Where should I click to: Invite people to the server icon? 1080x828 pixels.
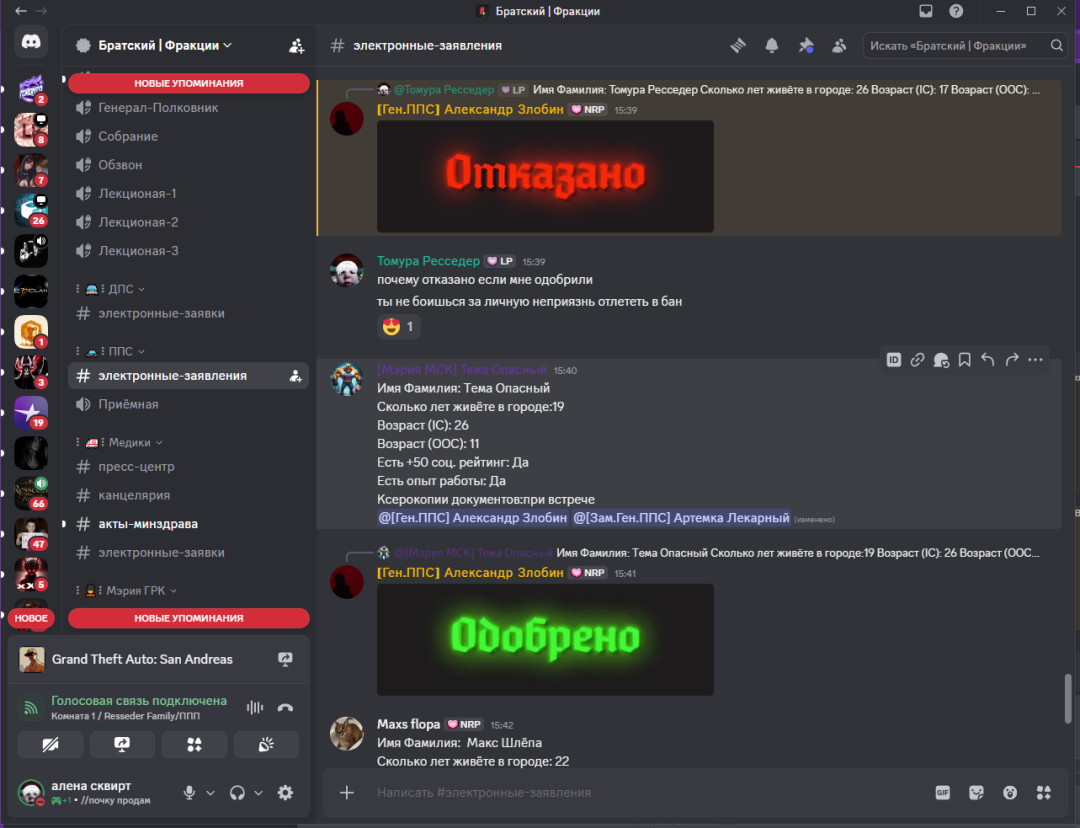(296, 46)
